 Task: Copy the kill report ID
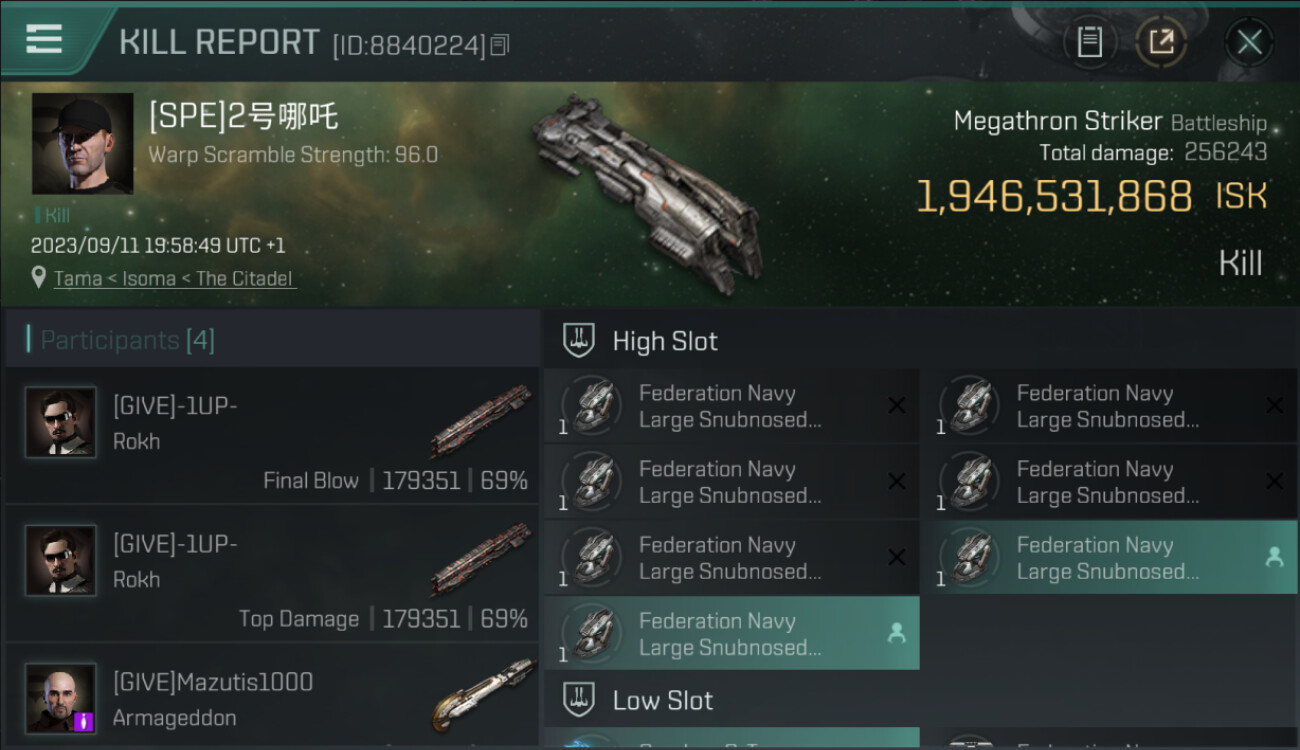click(501, 45)
